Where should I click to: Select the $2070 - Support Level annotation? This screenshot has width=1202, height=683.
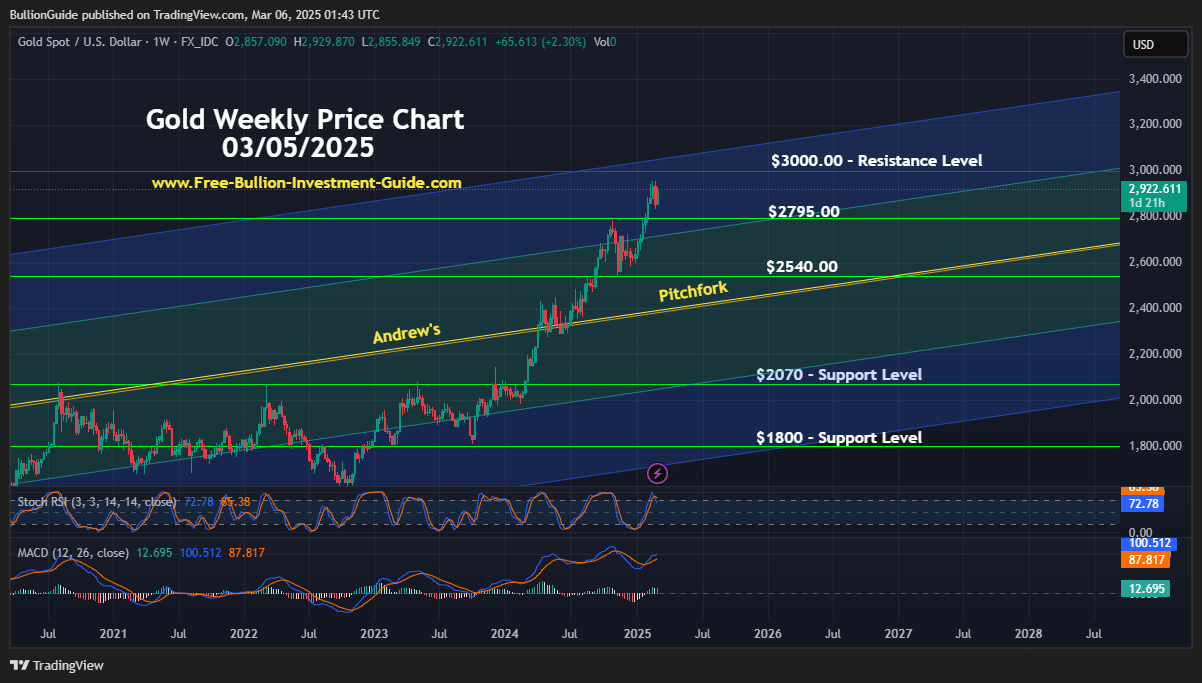[839, 374]
